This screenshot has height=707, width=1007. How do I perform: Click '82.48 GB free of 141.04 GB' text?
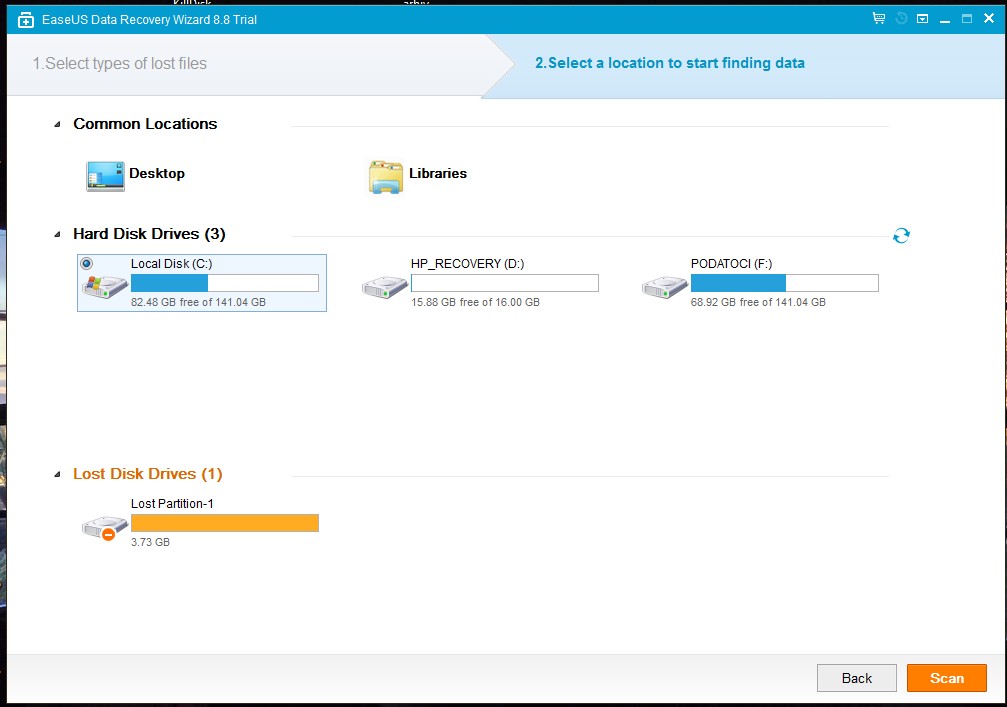[x=198, y=302]
